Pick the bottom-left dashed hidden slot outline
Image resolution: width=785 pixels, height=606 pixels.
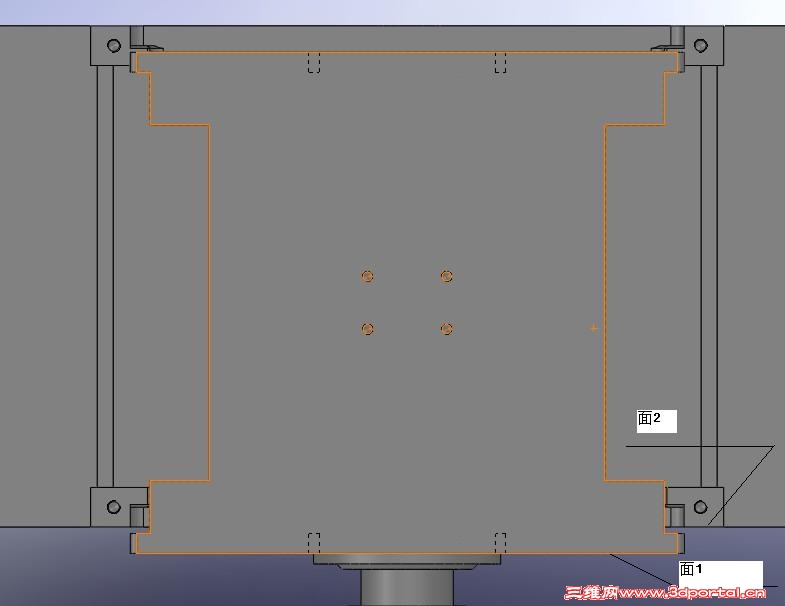(x=314, y=543)
